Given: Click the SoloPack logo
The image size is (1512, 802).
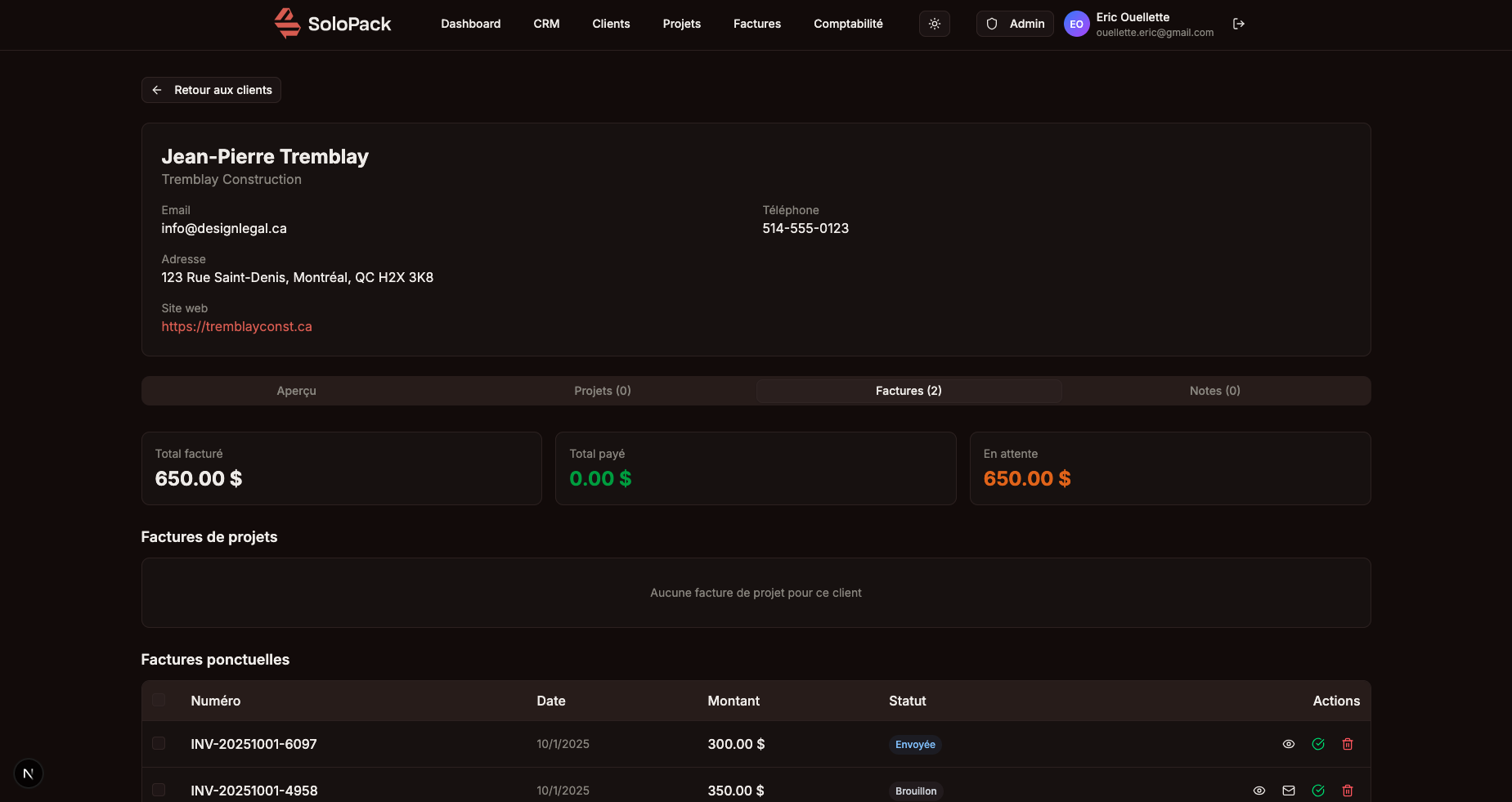Looking at the screenshot, I should 333,24.
